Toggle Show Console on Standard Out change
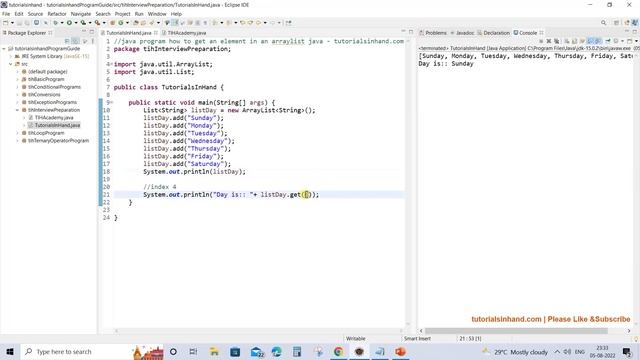This screenshot has height=360, width=640. point(591,41)
